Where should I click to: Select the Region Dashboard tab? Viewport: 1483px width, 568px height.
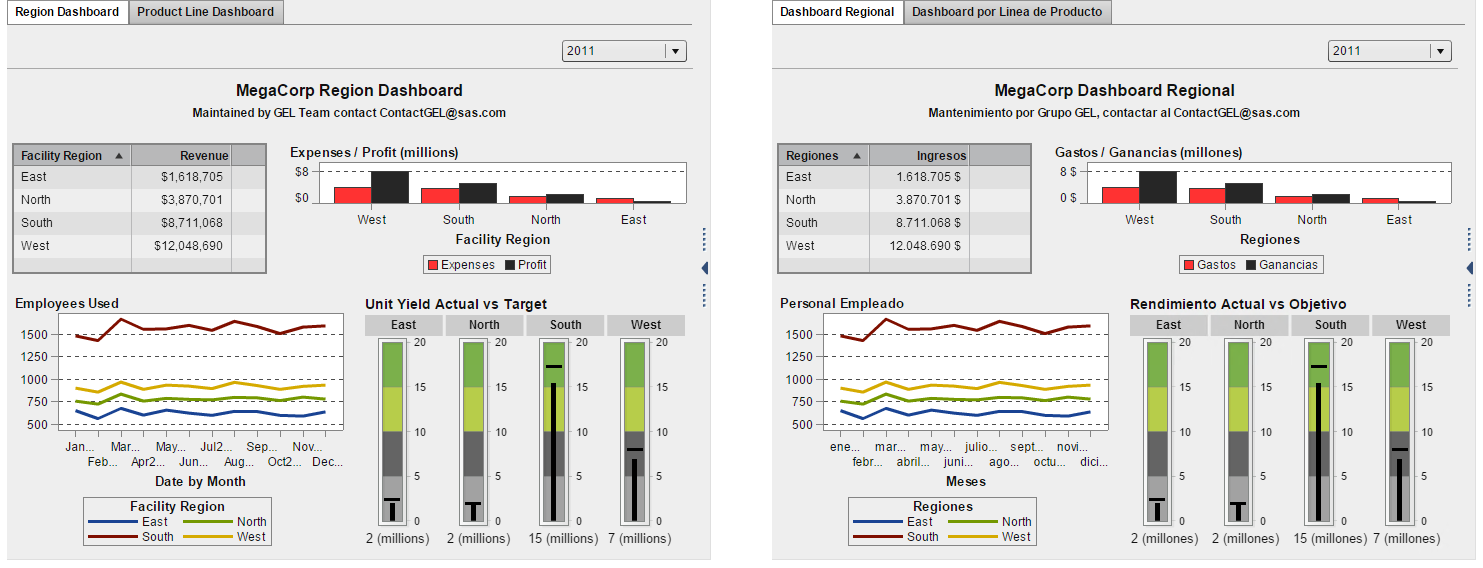point(67,12)
